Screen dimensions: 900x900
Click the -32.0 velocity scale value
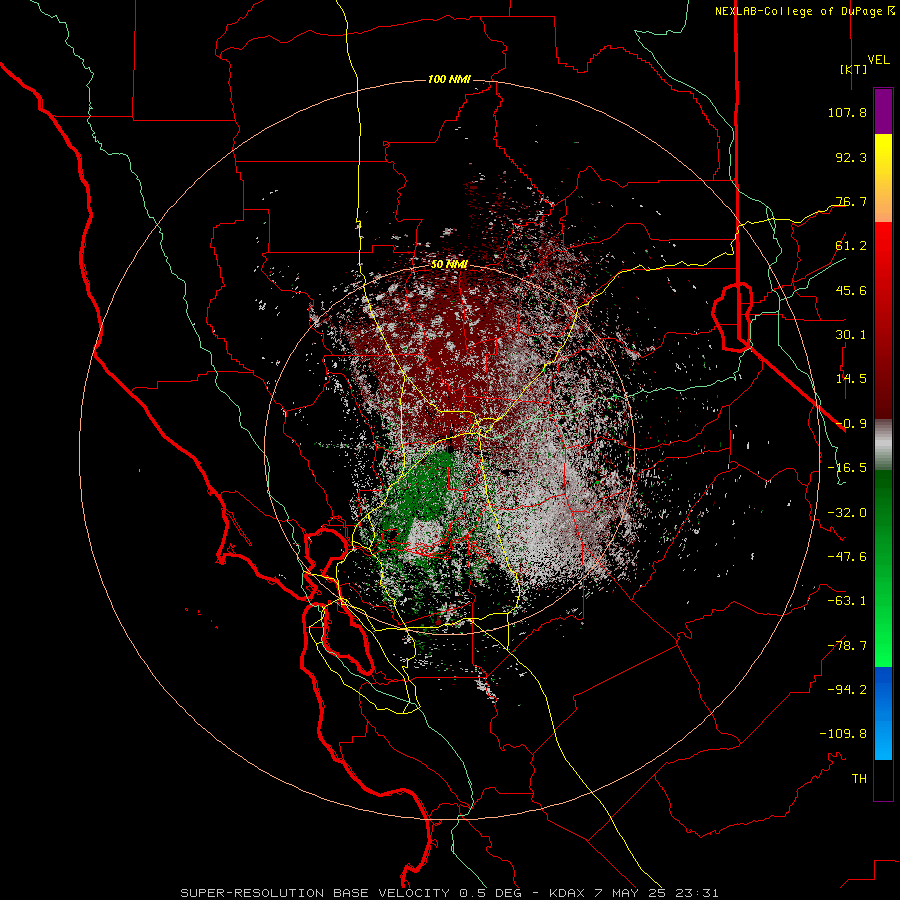[847, 513]
